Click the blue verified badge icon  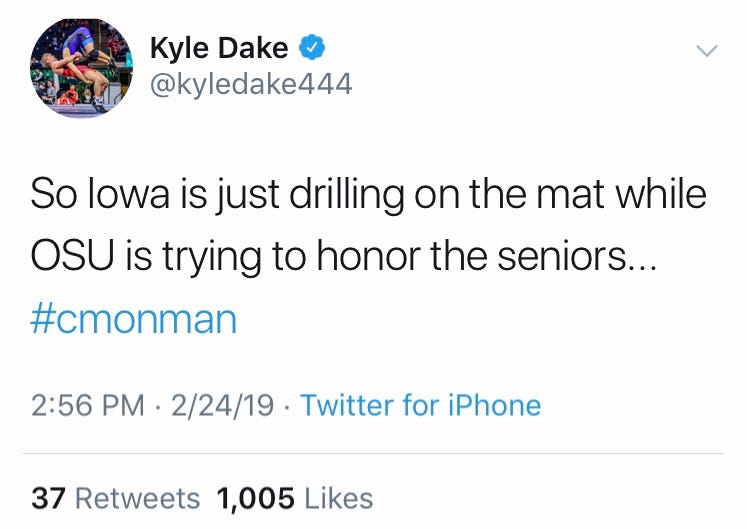click(x=313, y=47)
